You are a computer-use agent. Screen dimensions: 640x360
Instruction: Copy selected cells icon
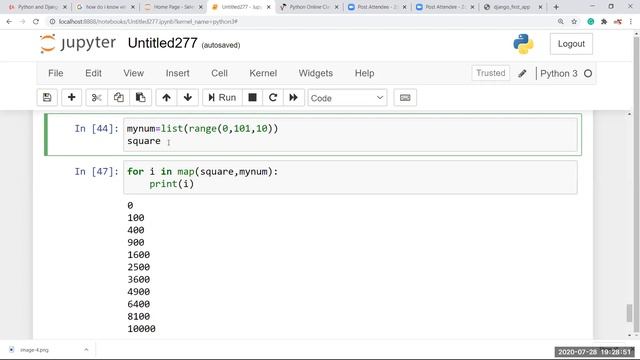[x=119, y=98]
